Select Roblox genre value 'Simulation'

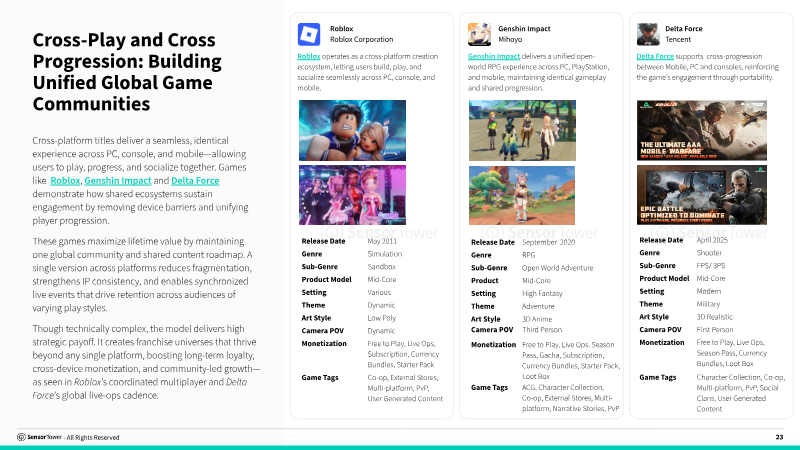pos(385,254)
